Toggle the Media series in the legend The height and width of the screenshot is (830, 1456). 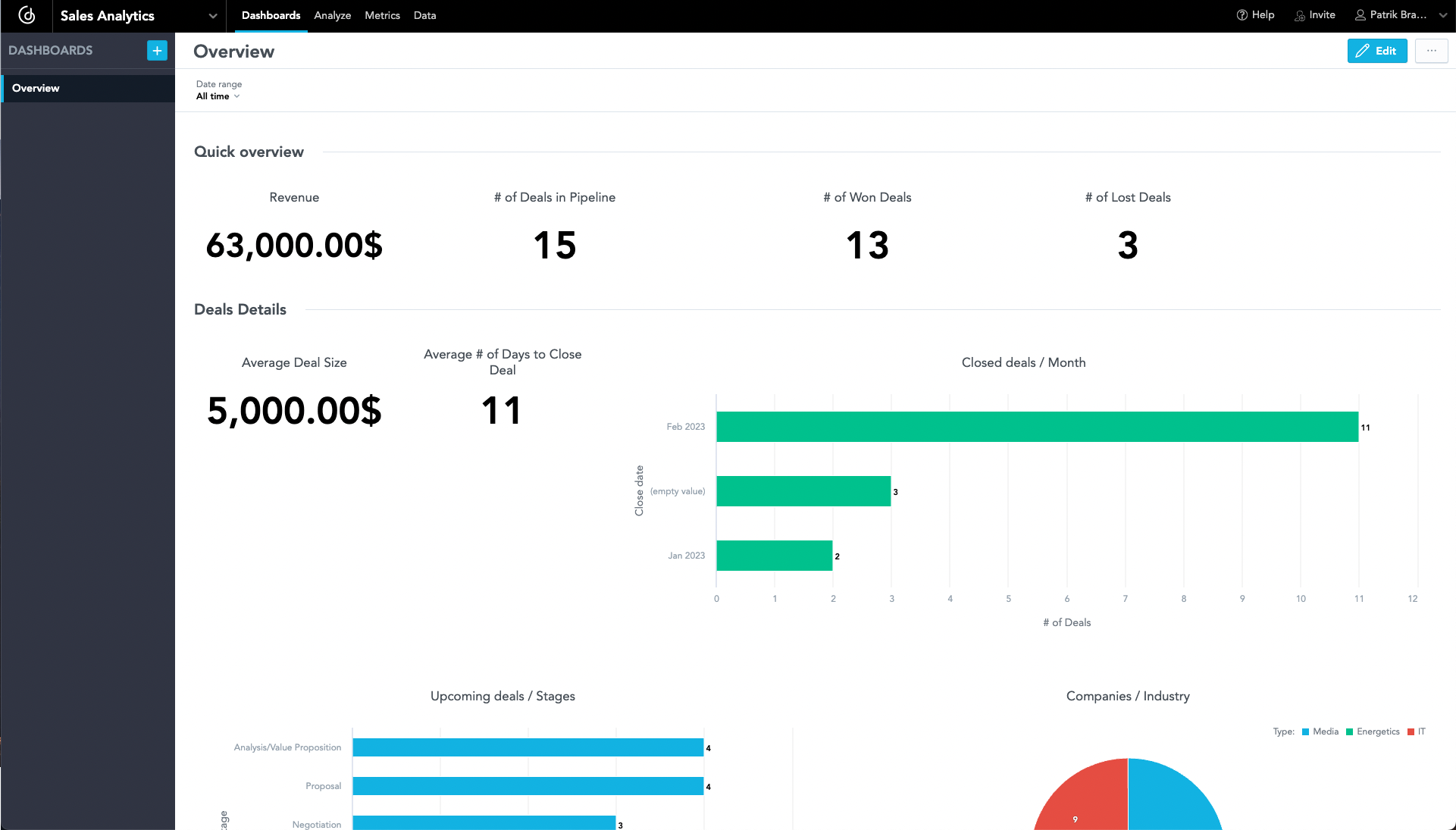1321,731
